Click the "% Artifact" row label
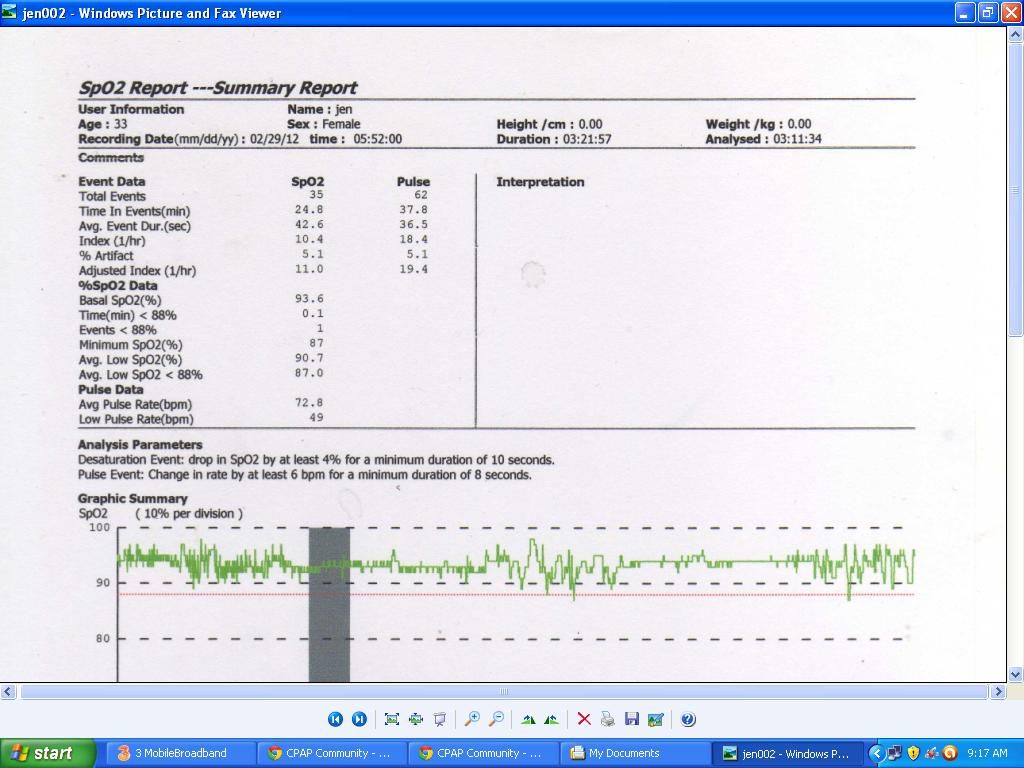This screenshot has height=768, width=1024. tap(106, 255)
